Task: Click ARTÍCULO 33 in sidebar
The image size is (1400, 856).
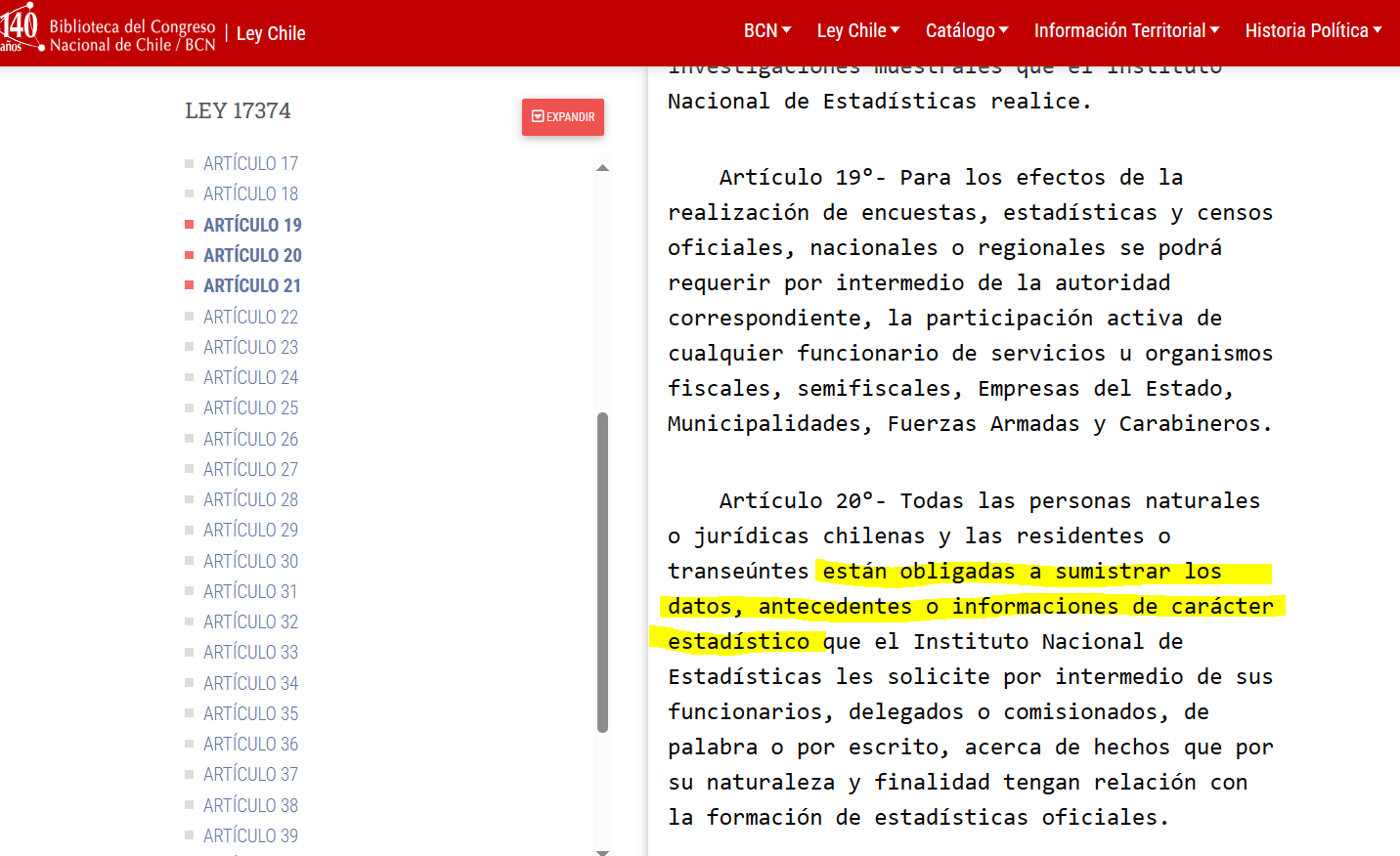Action: pyautogui.click(x=250, y=652)
